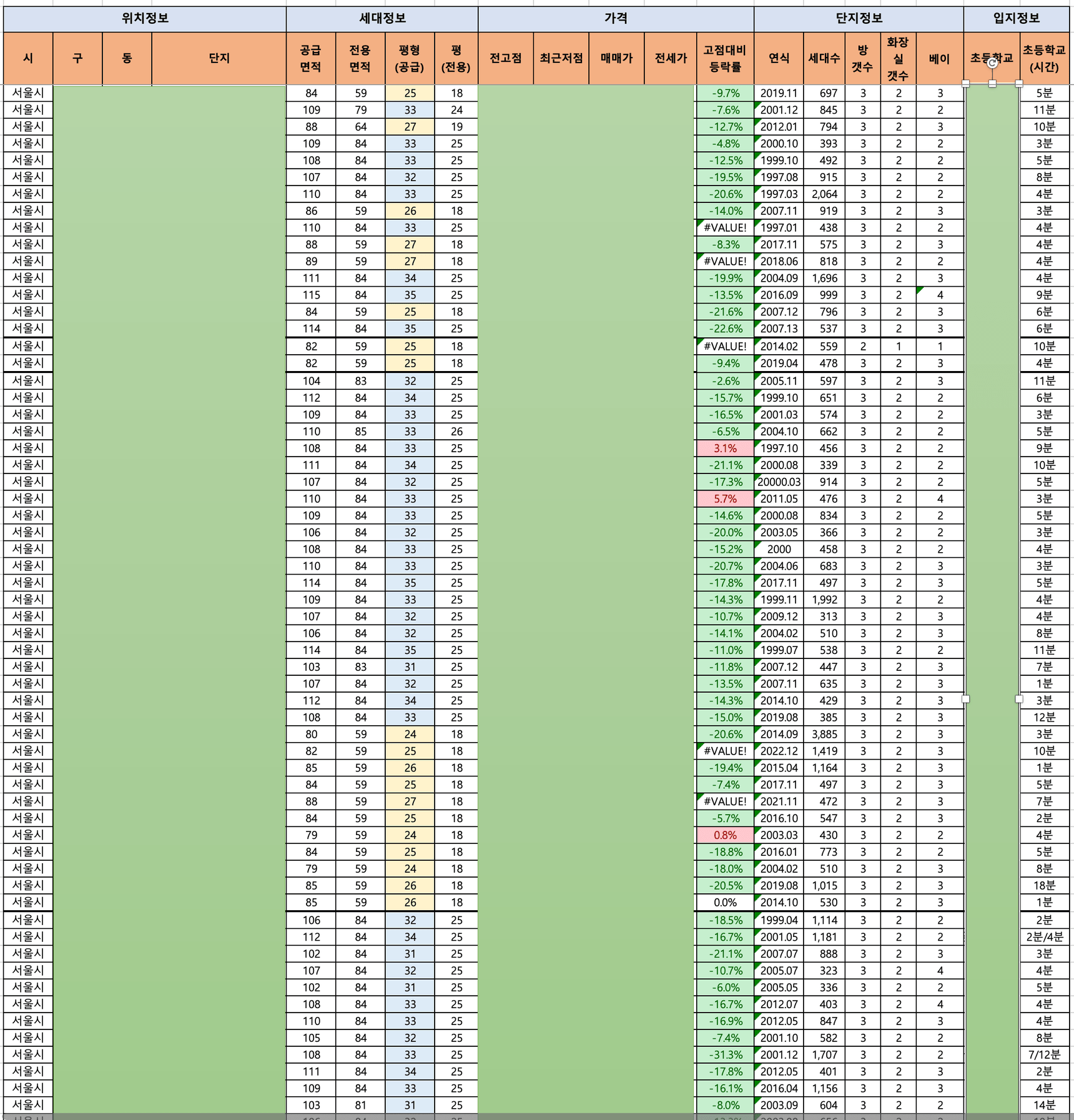Click the 1,992 households cell

[x=824, y=600]
